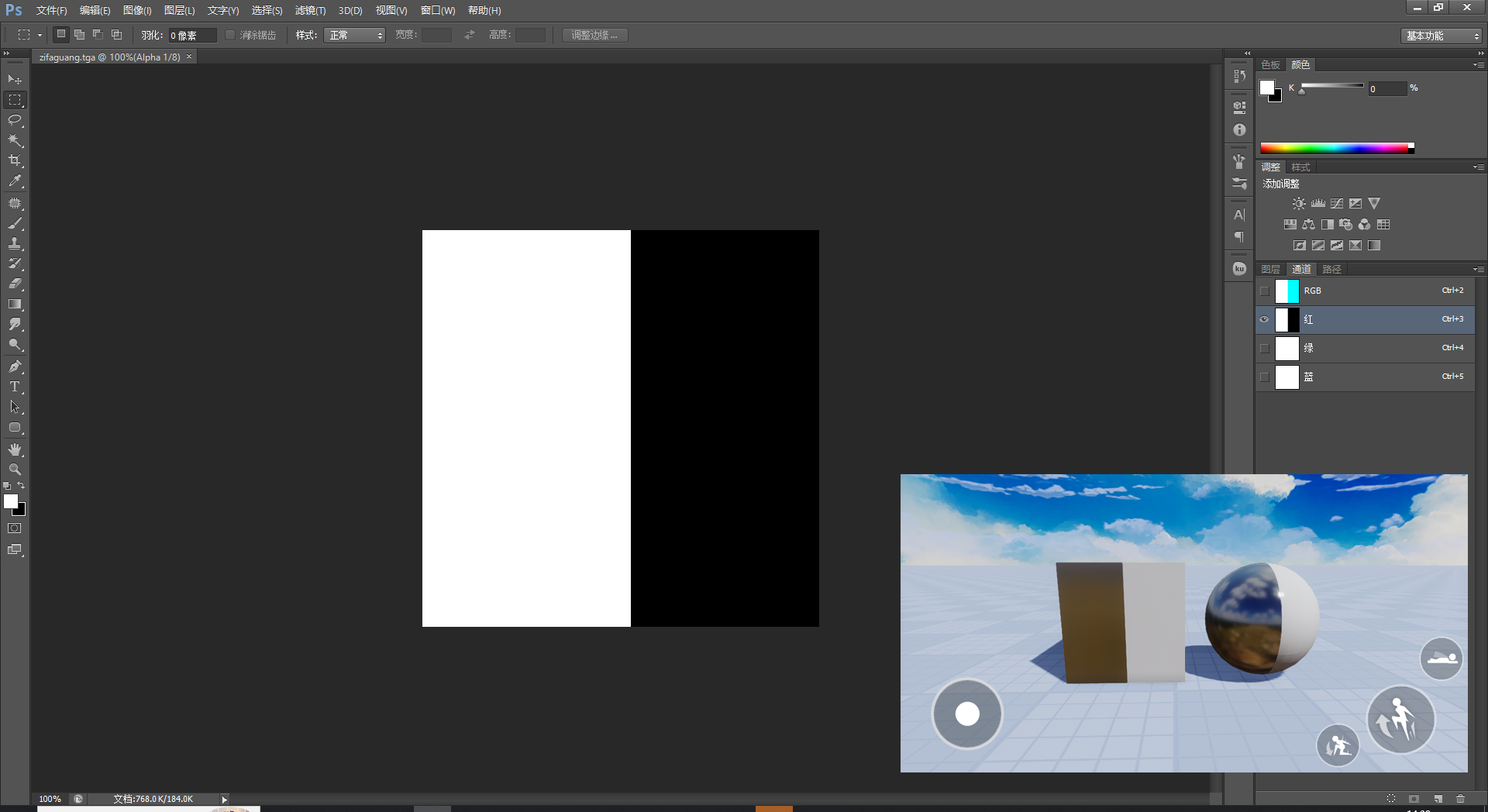Select the Zoom tool

click(x=15, y=470)
